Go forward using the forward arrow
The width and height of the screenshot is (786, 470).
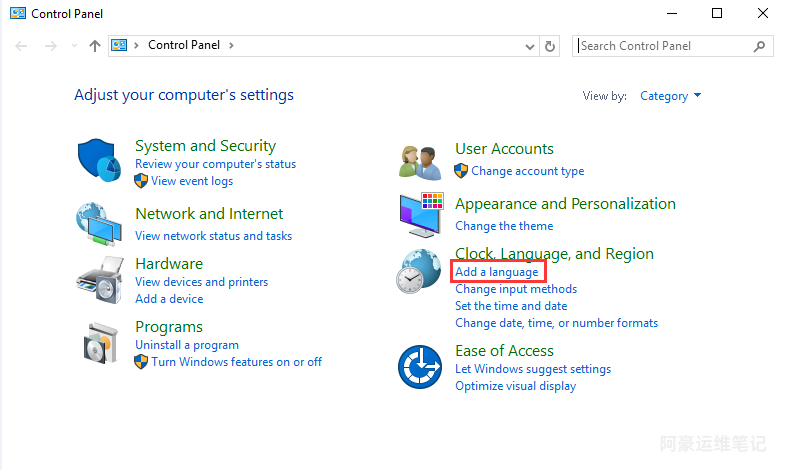[51, 46]
